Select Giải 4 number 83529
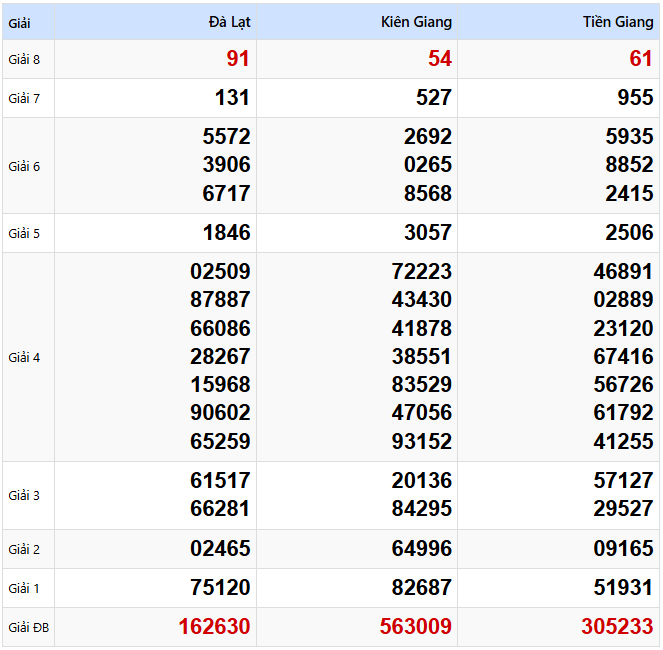663x650 pixels. (x=422, y=384)
